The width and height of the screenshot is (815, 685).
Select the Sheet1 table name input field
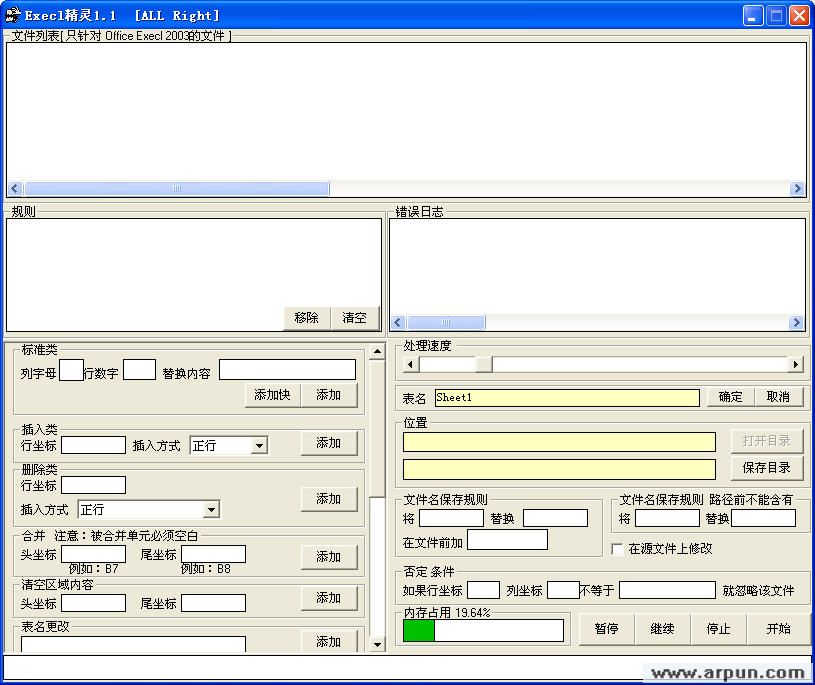coord(565,397)
